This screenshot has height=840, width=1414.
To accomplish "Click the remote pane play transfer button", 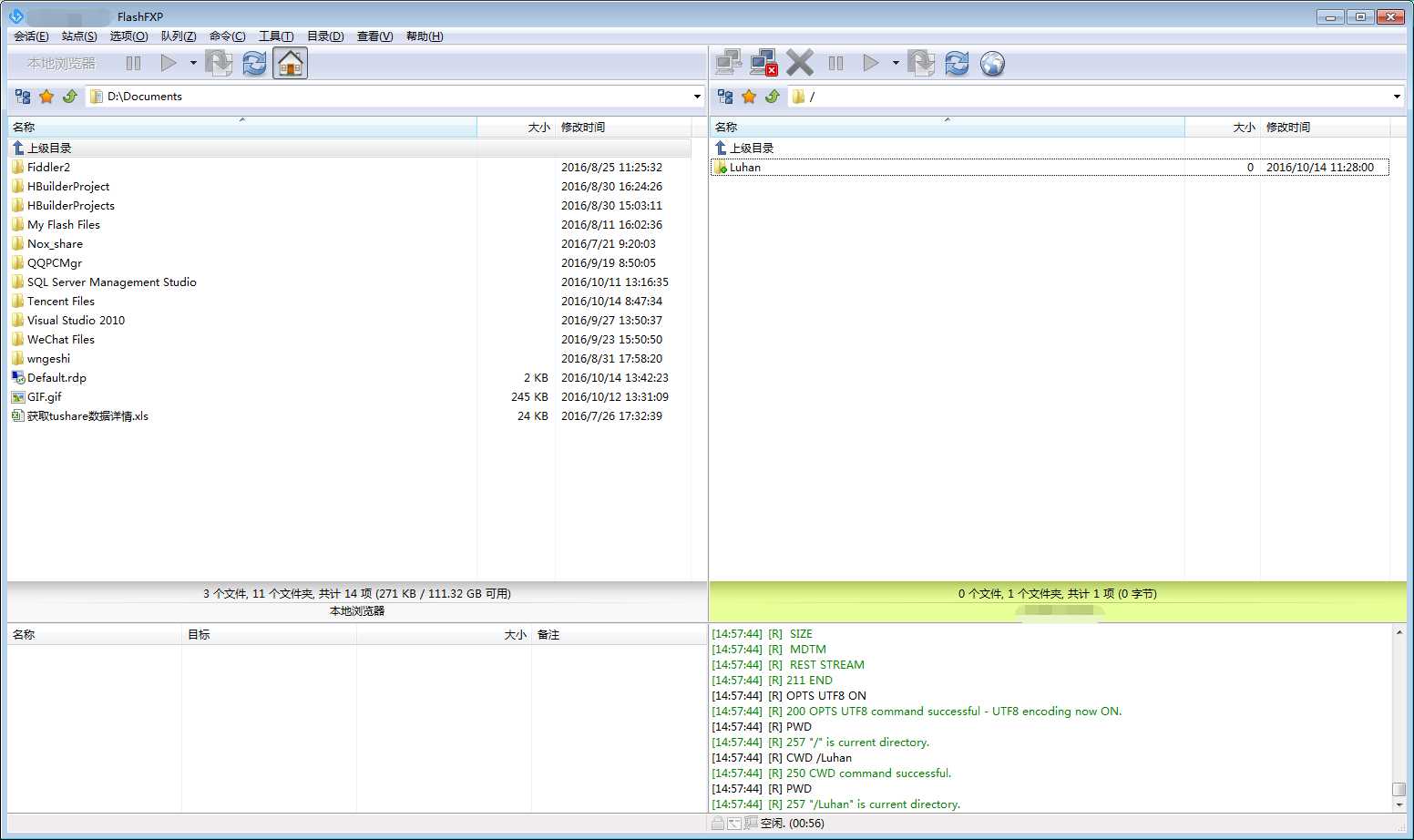I will coord(871,64).
